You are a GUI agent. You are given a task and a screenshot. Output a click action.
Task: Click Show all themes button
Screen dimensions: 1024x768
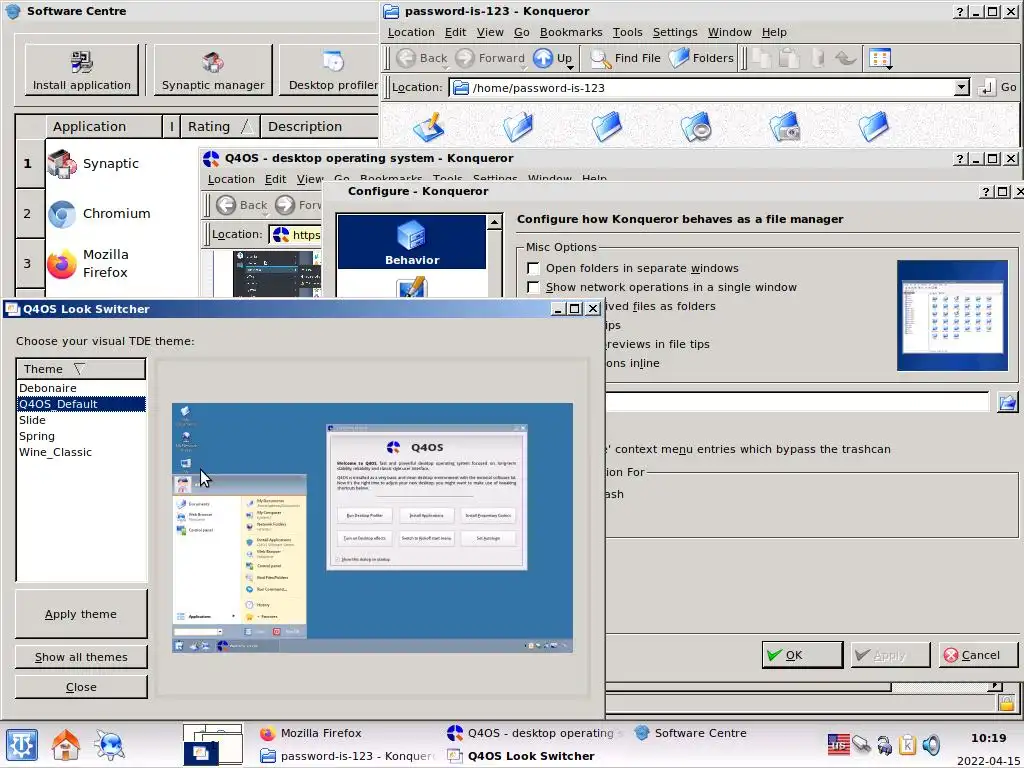click(x=81, y=657)
